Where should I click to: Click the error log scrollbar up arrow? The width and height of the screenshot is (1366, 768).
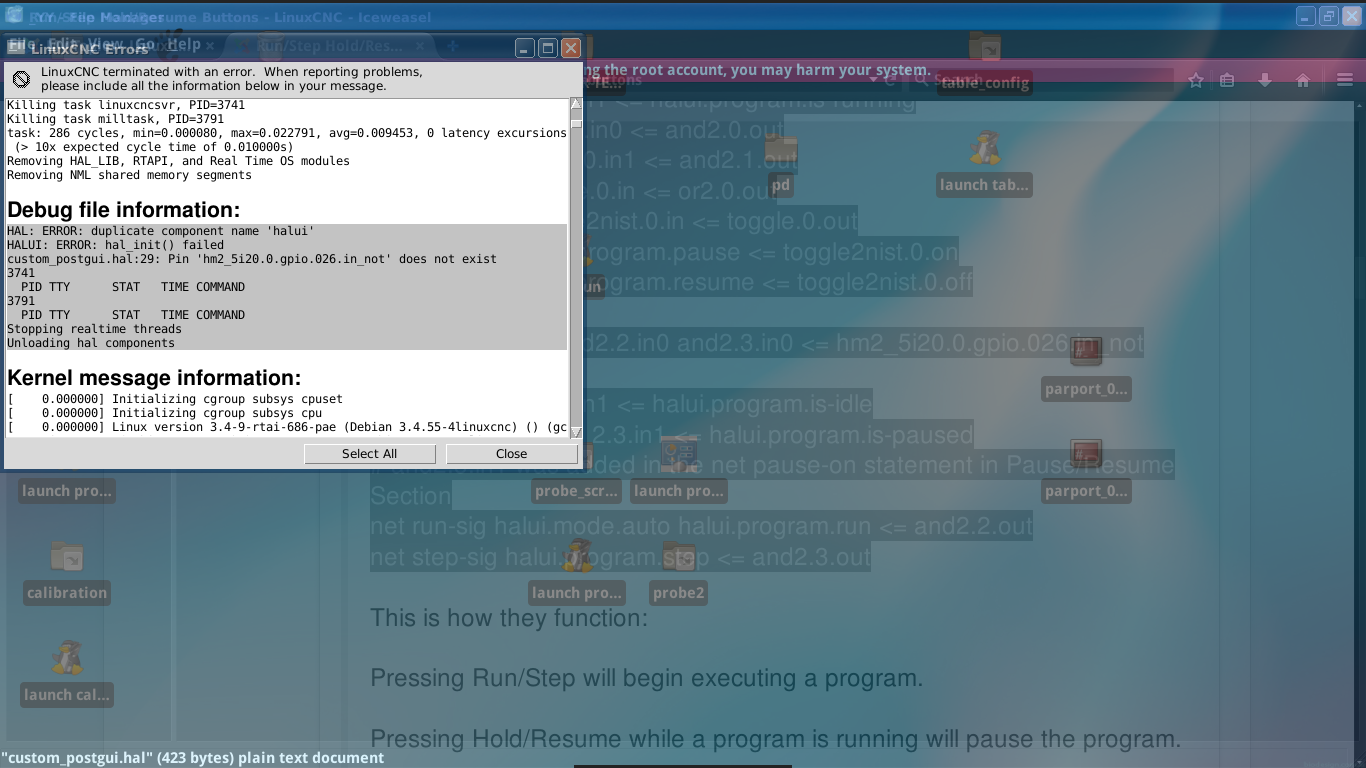click(x=576, y=105)
